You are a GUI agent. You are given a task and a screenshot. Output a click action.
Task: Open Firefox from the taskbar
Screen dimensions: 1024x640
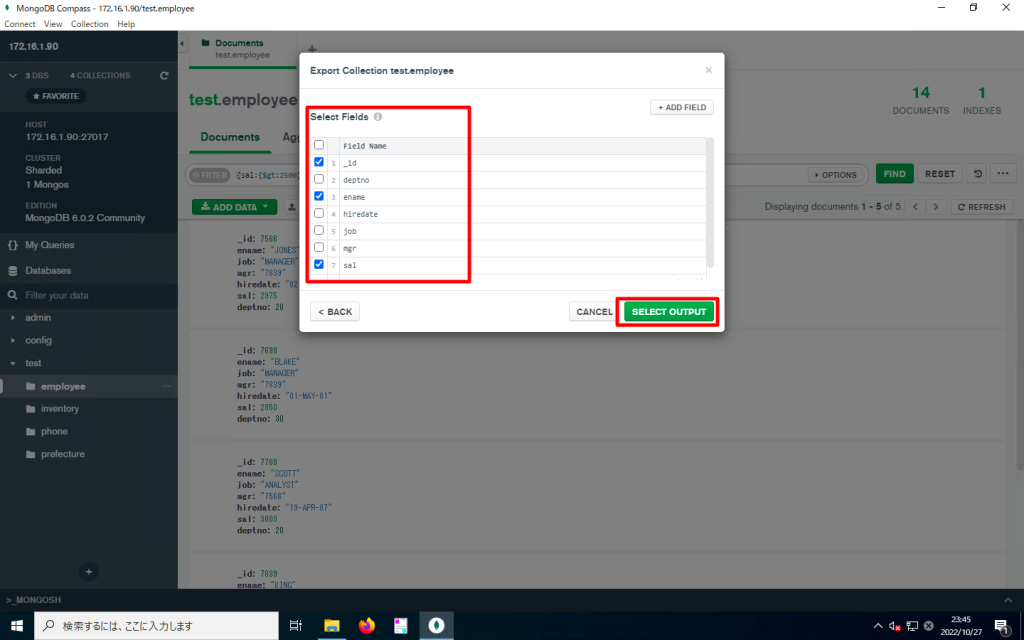367,625
